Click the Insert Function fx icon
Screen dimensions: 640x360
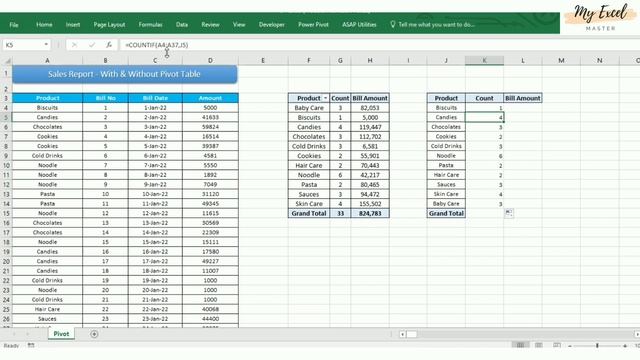tap(109, 45)
